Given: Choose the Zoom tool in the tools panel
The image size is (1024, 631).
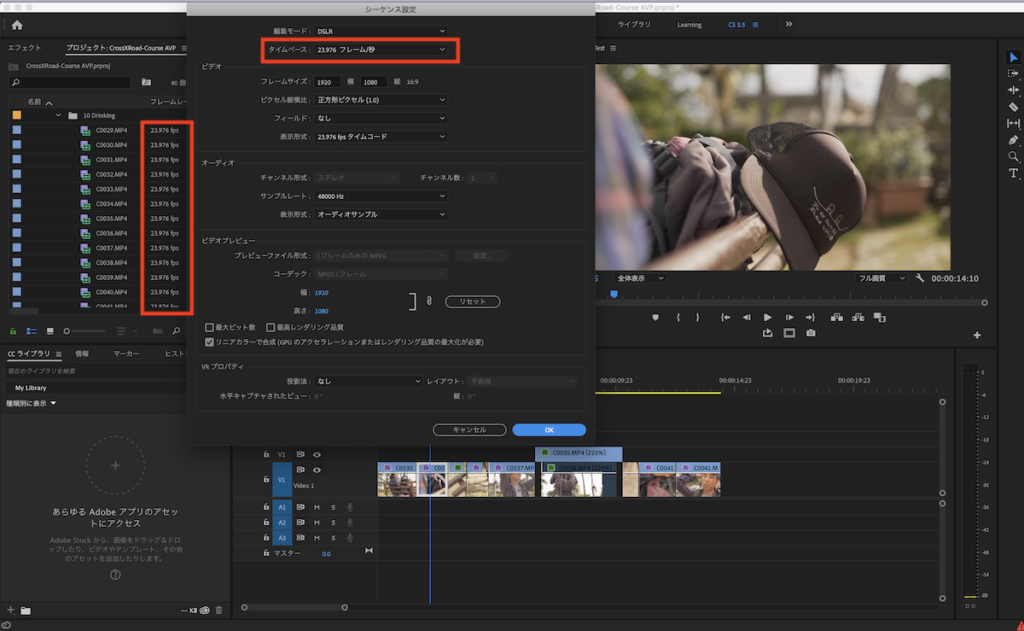Looking at the screenshot, I should pyautogui.click(x=1014, y=156).
